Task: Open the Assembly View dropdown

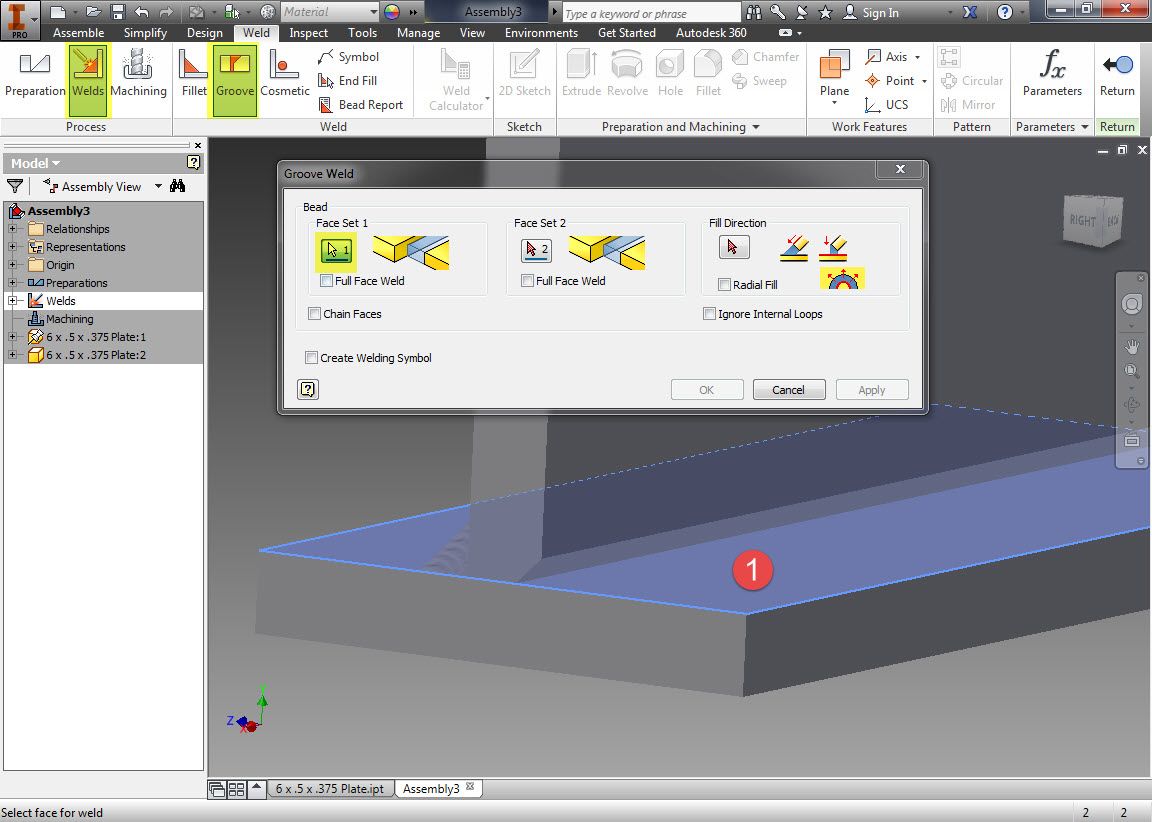Action: 157,185
